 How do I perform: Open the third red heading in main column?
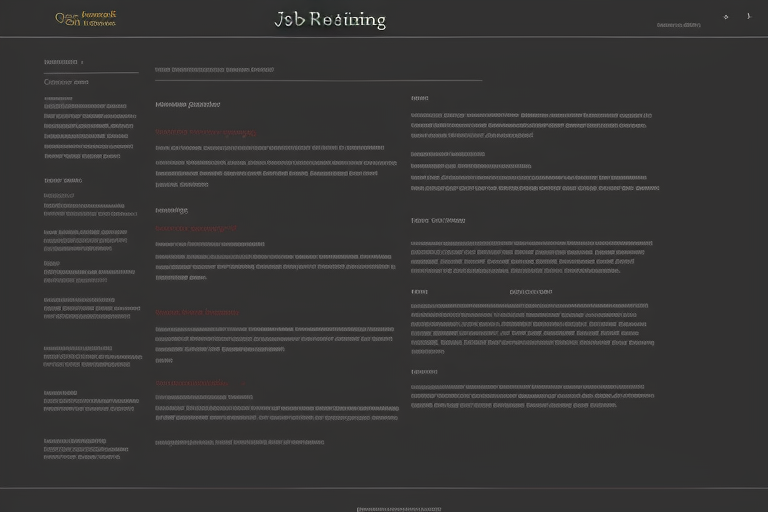pyautogui.click(x=197, y=313)
